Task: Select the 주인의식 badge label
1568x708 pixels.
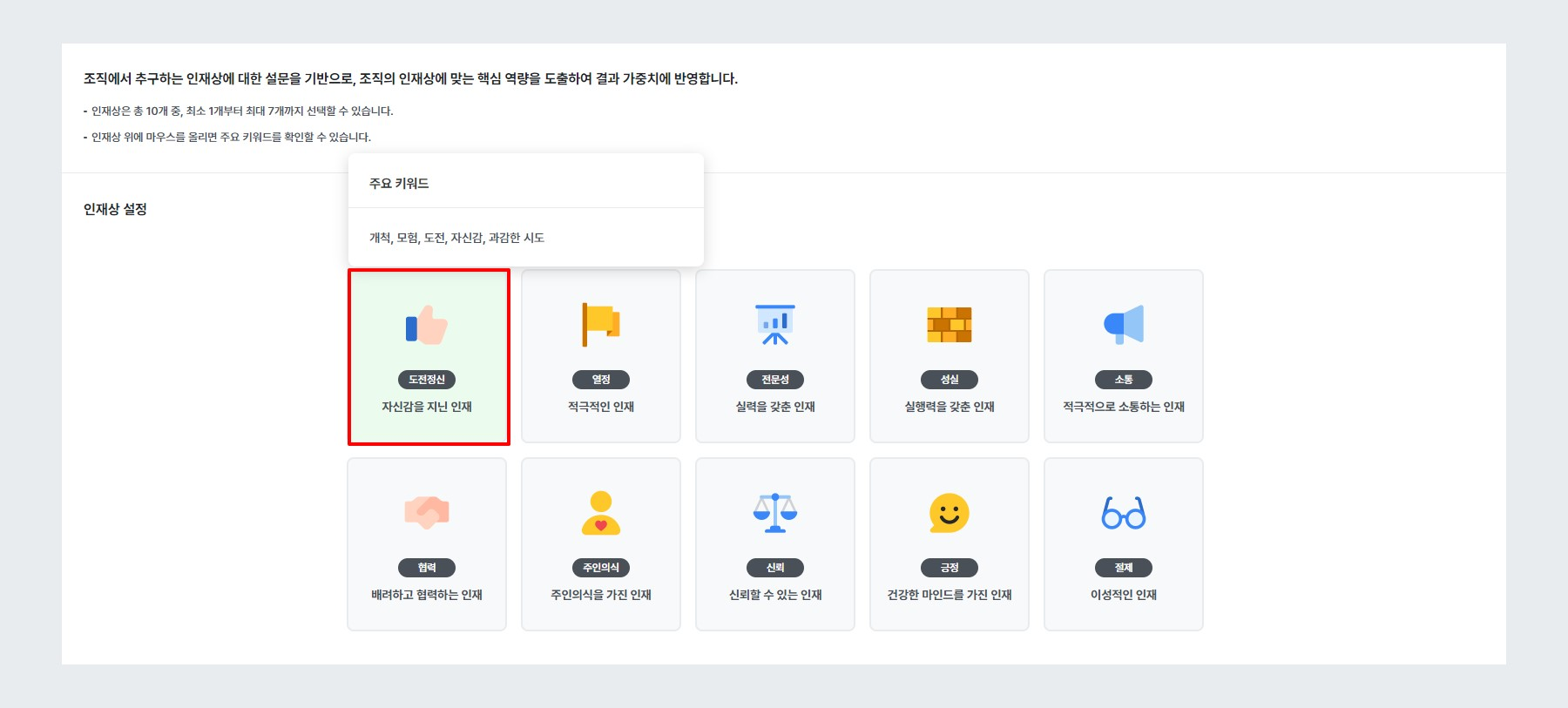Action: point(601,568)
